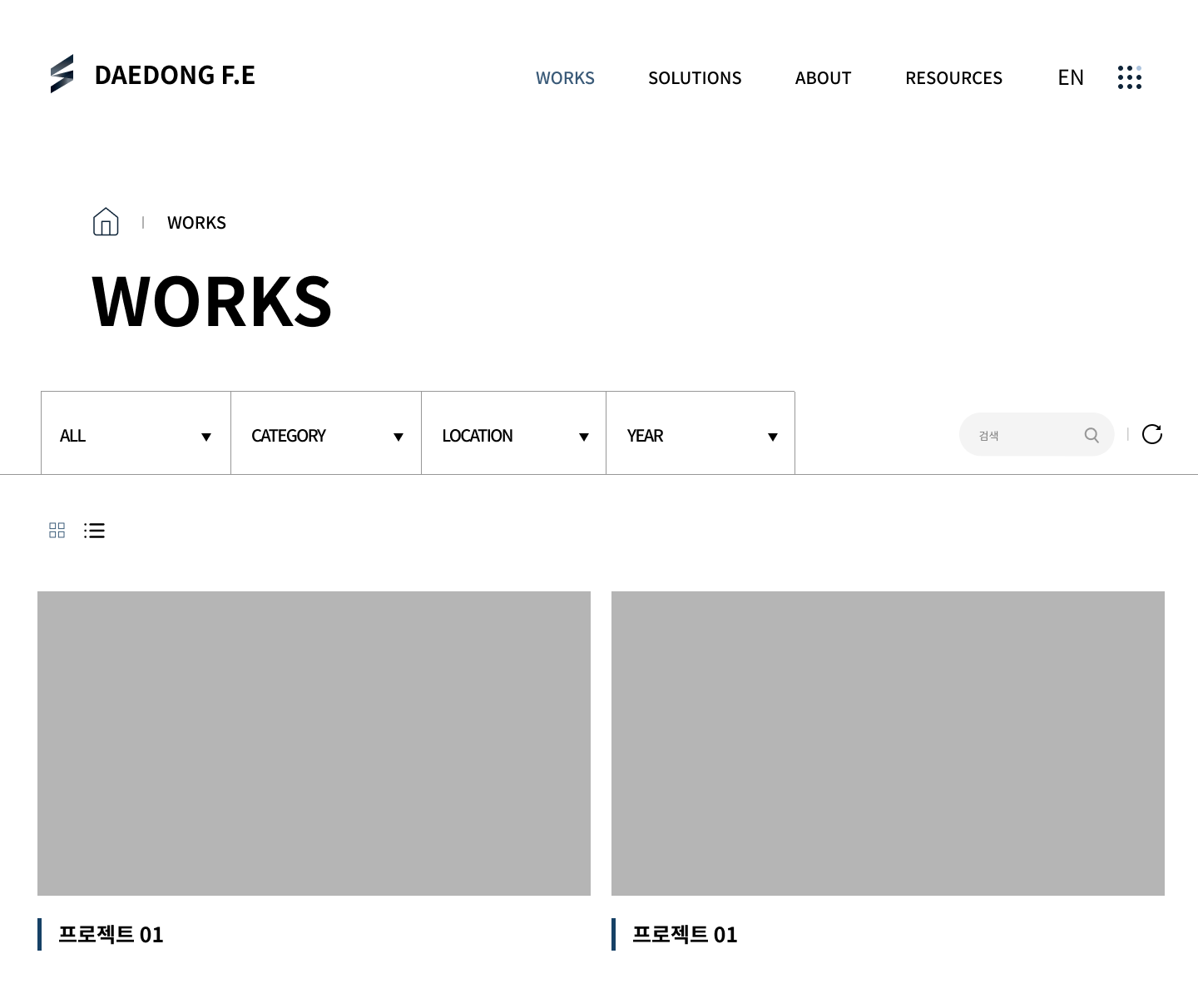The image size is (1198, 1008).
Task: Open the LOCATION filter dropdown
Action: 513,434
